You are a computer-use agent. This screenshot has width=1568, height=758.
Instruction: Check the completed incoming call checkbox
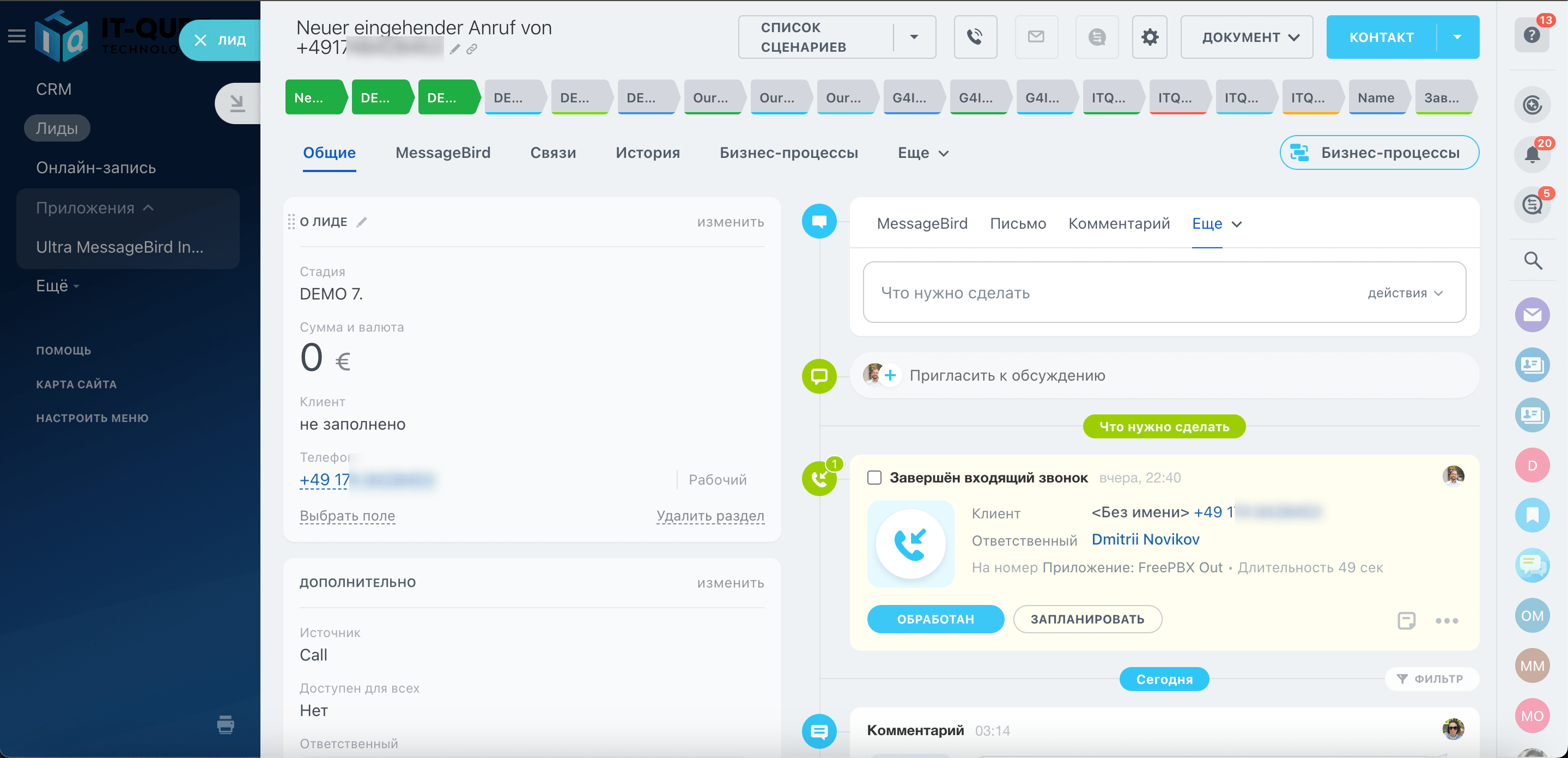874,478
